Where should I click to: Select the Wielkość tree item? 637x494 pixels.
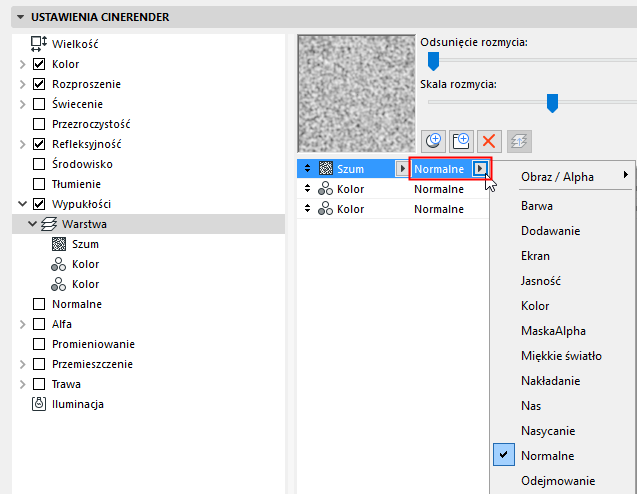(75, 44)
